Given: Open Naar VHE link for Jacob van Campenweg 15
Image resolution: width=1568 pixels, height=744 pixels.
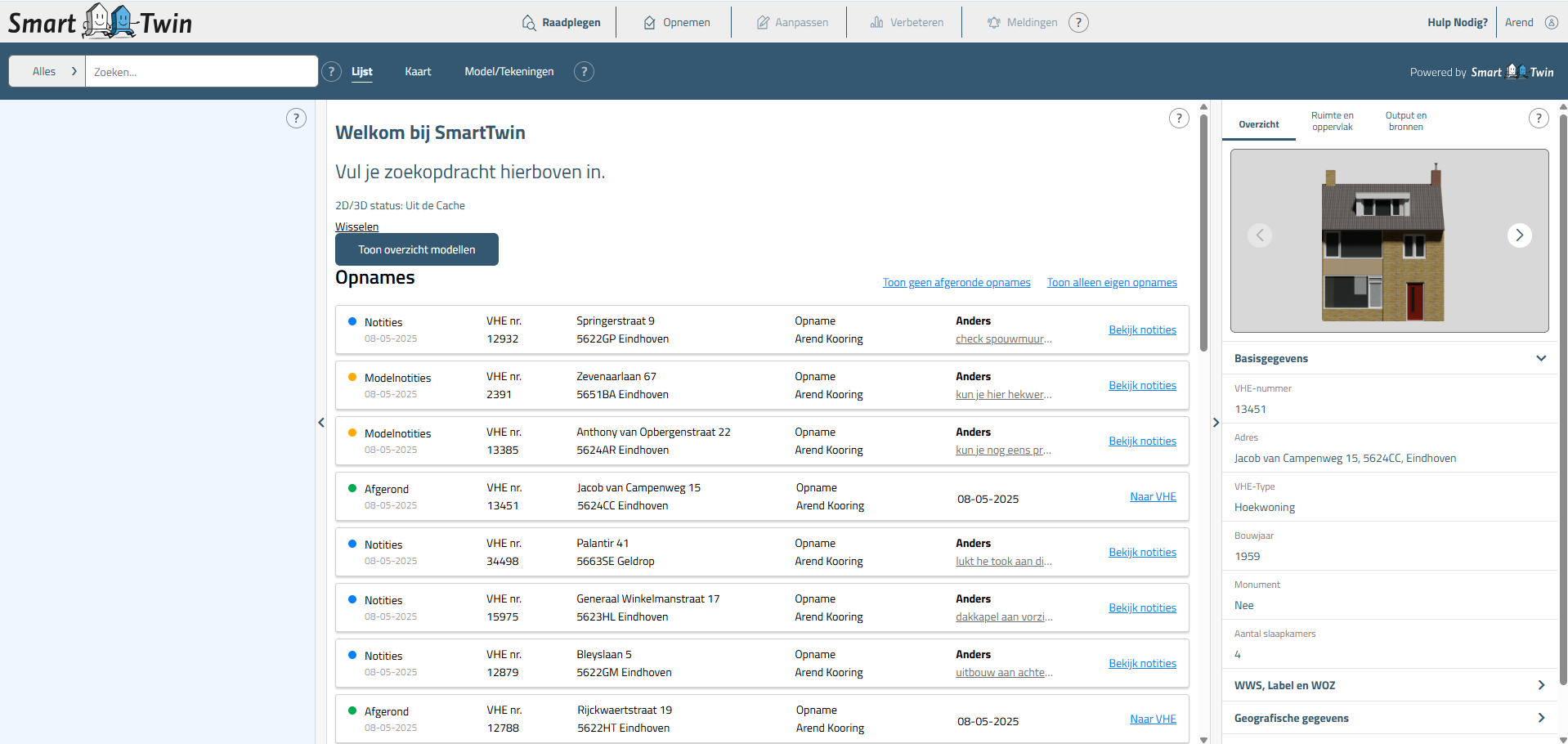Looking at the screenshot, I should (x=1153, y=497).
